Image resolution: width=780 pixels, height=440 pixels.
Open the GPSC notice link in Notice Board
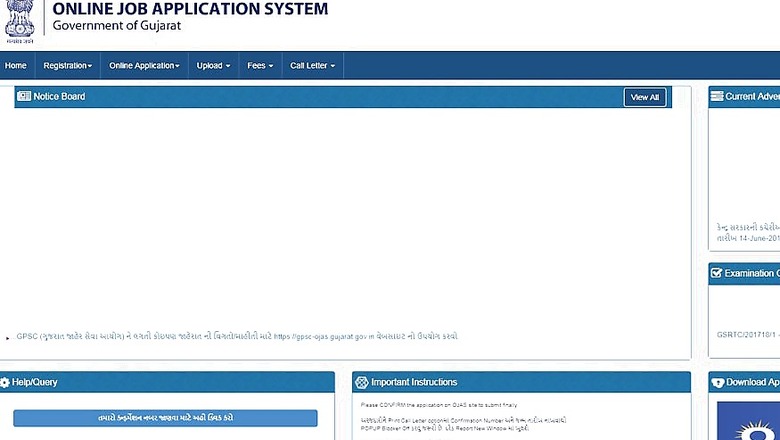point(237,337)
